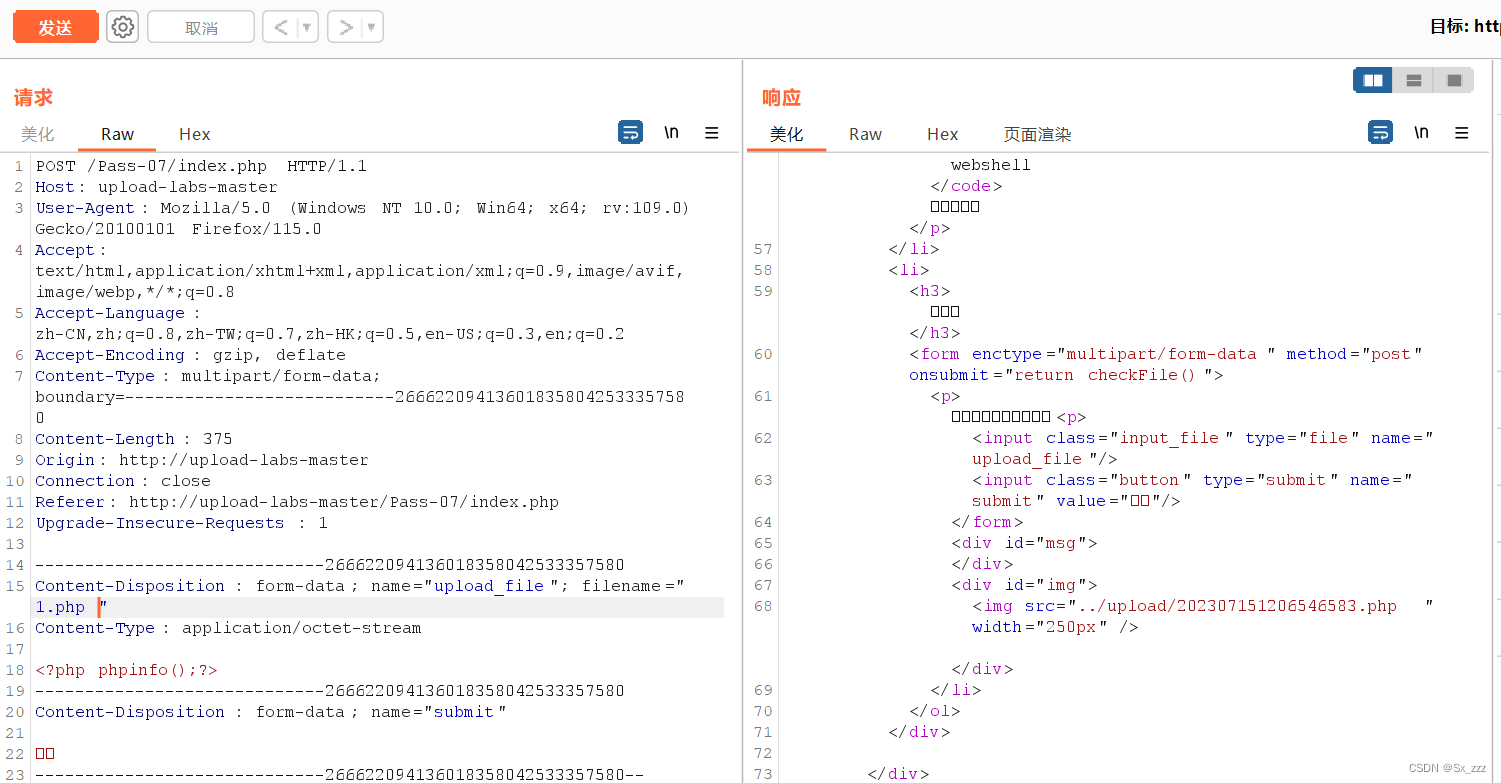Toggle word wrap icon in request panel
This screenshot has width=1501, height=783.
631,132
